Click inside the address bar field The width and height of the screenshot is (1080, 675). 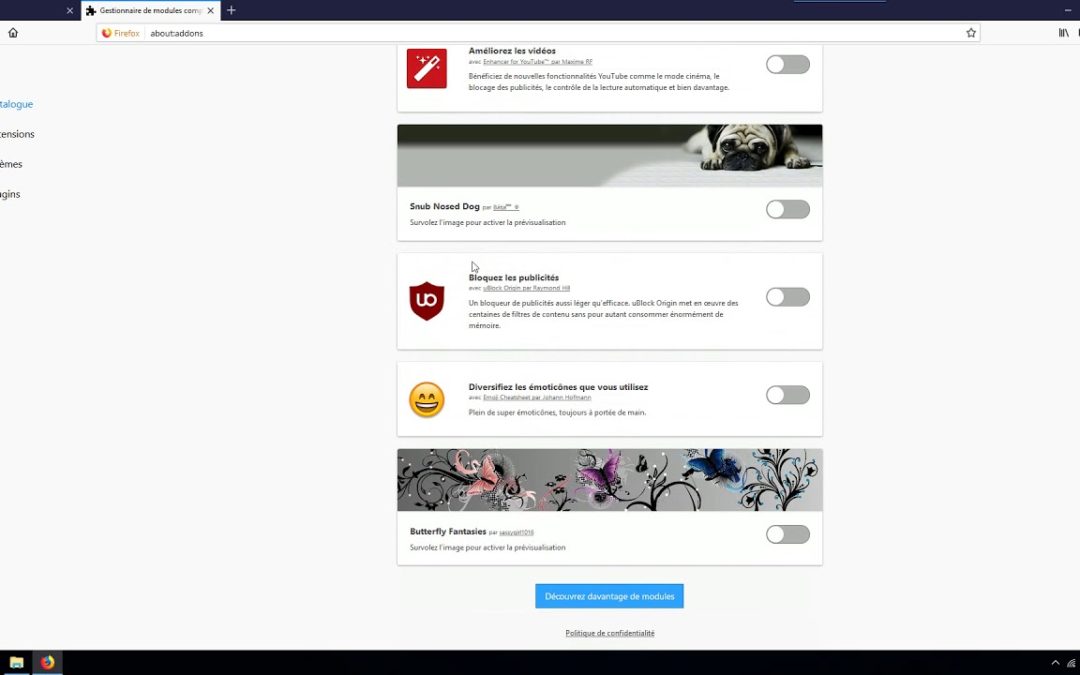coord(400,32)
